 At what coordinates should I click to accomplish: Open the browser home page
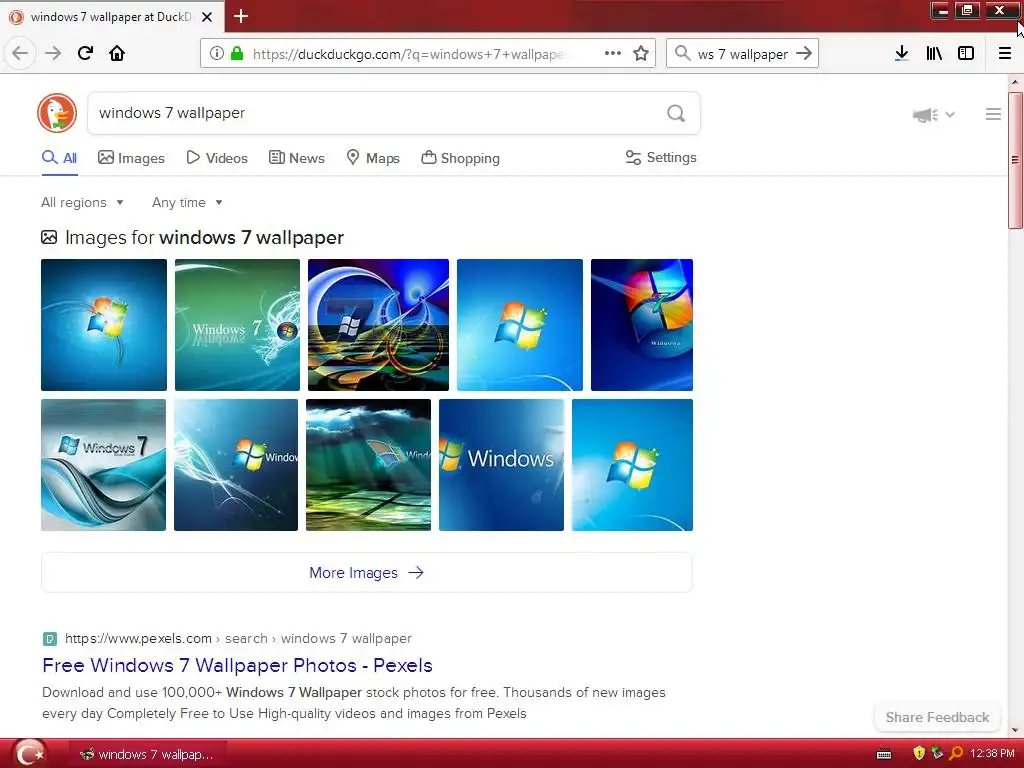(x=117, y=54)
